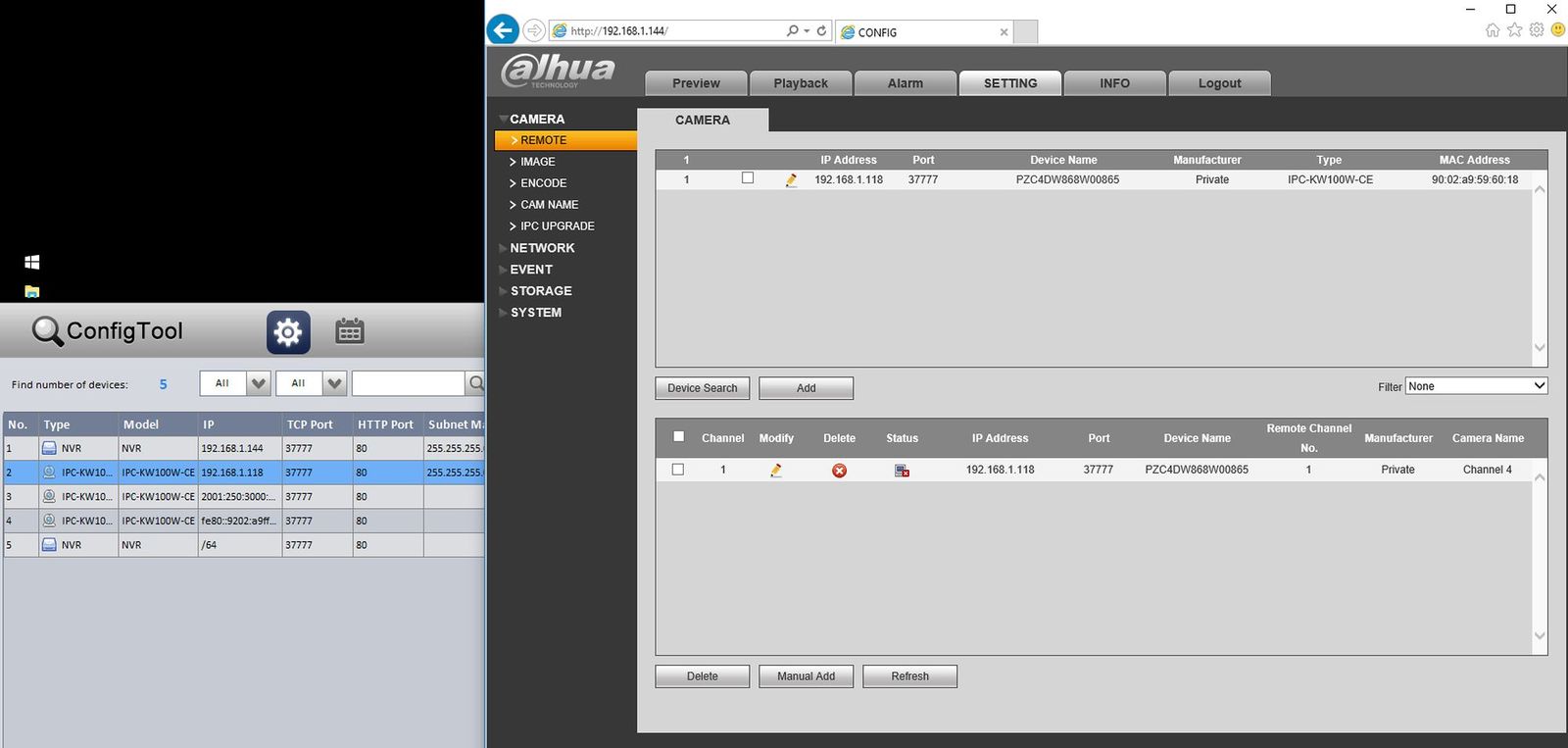Click scroll-down arrow of added devices list
This screenshot has height=748, width=1568.
coord(1539,636)
